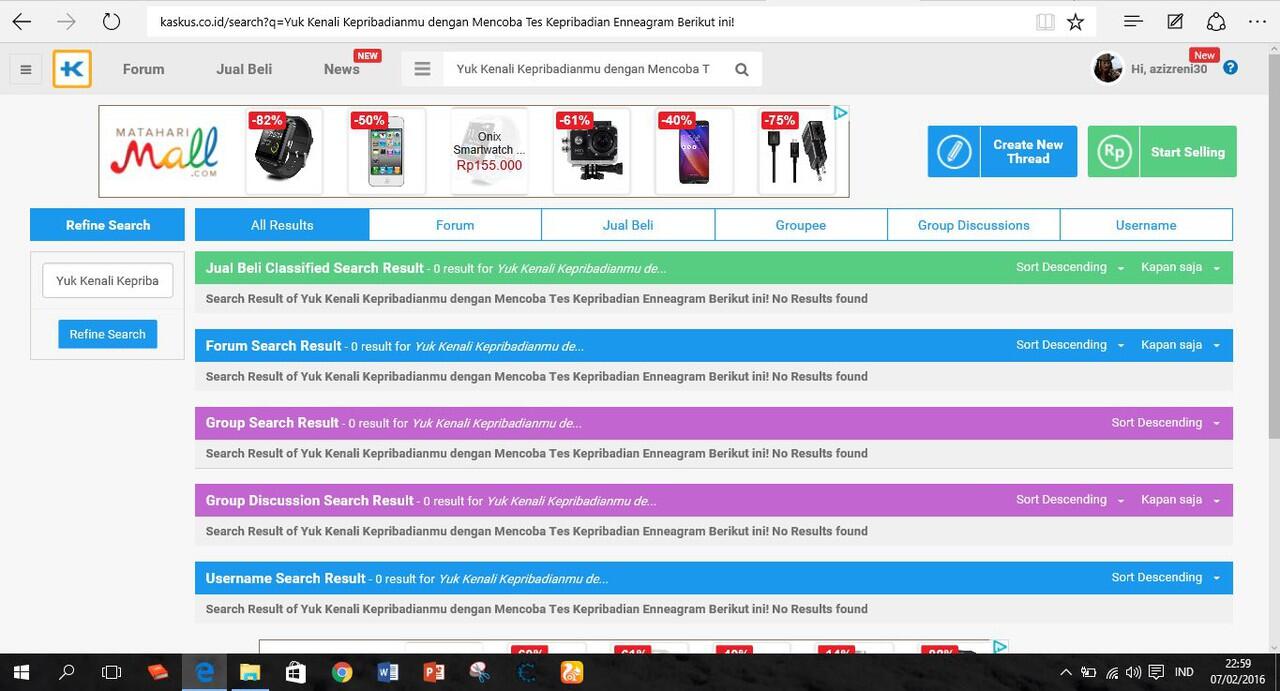Open Edge's More actions ellipsis
This screenshot has width=1280, height=691.
1258,21
